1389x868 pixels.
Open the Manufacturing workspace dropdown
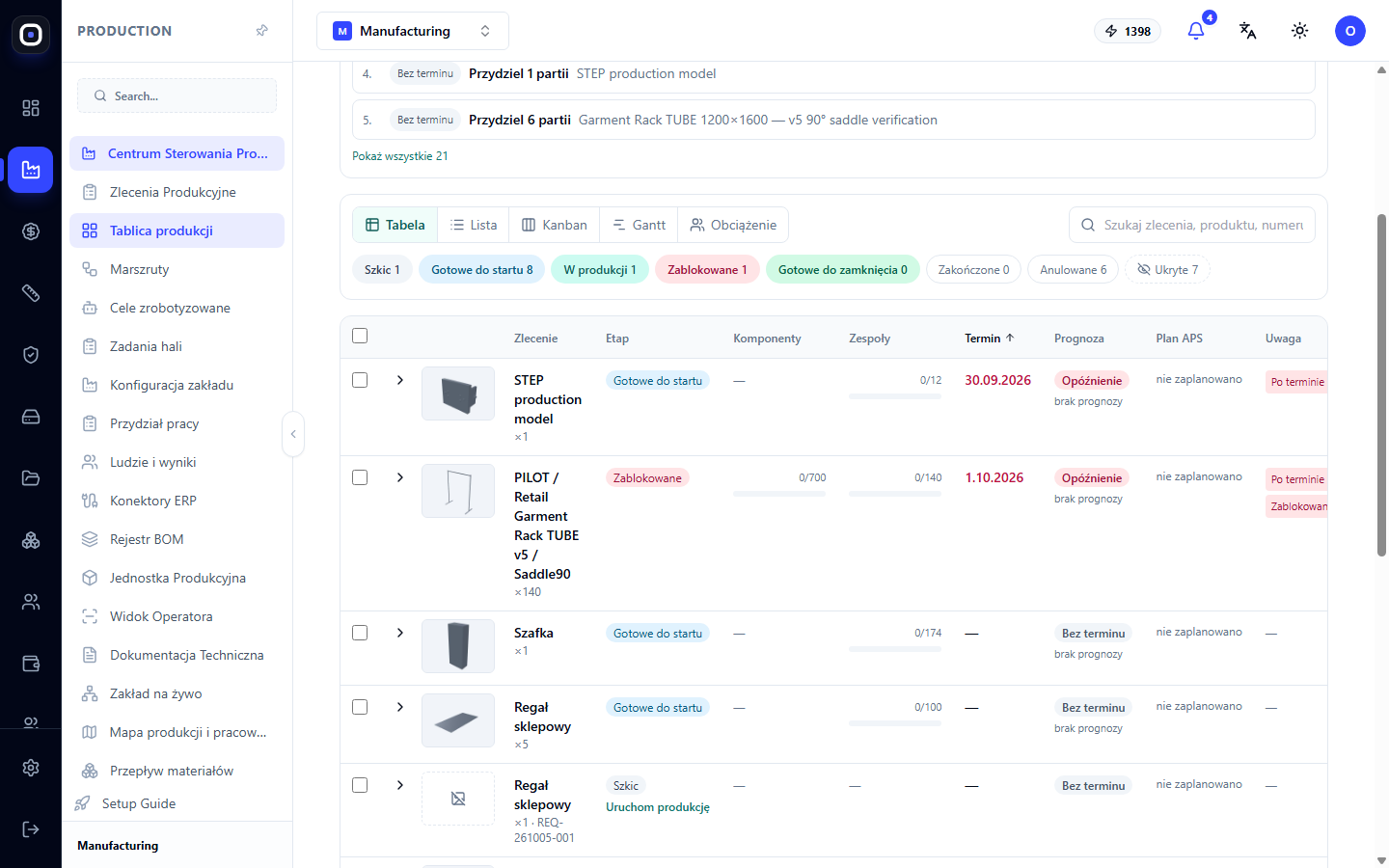pos(413,31)
